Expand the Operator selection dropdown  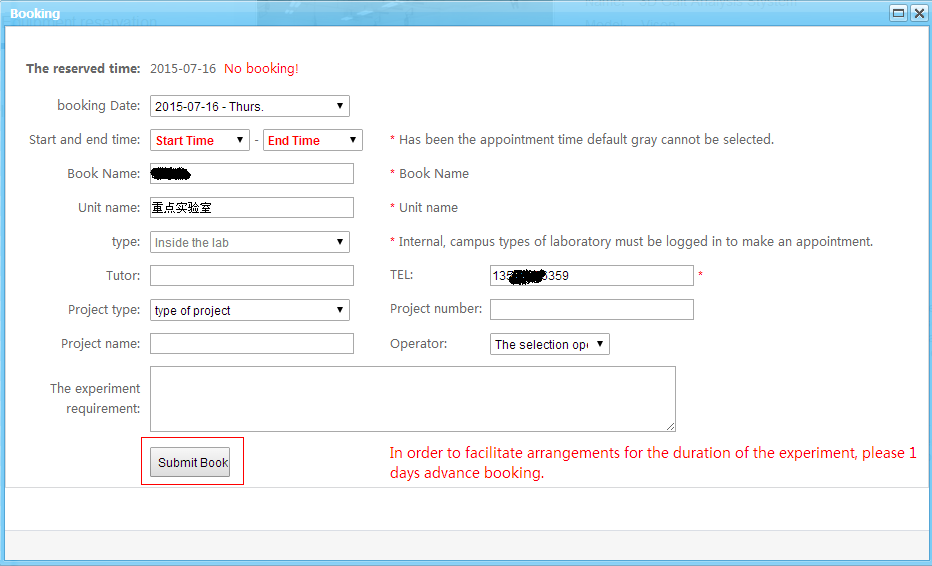pyautogui.click(x=549, y=344)
